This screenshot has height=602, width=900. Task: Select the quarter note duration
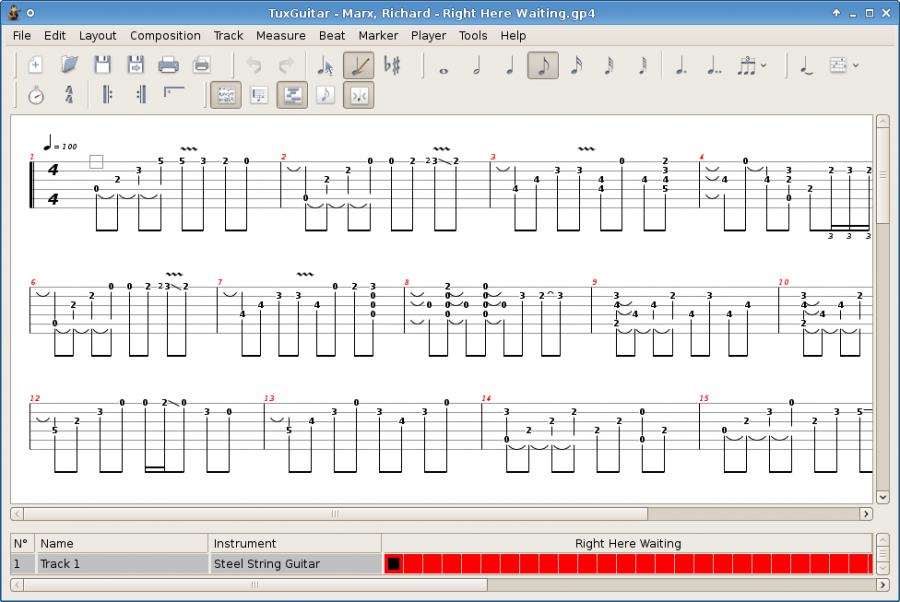510,65
